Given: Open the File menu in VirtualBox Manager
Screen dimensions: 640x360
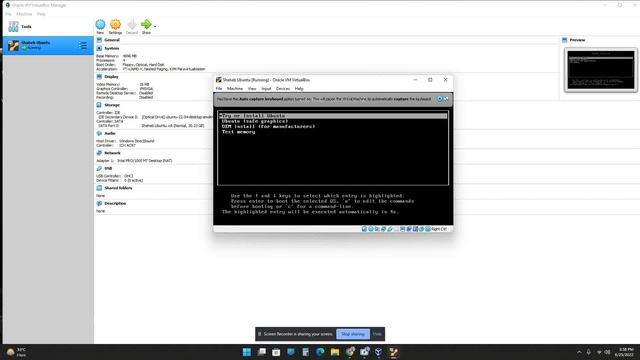Looking at the screenshot, I should pyautogui.click(x=8, y=14).
